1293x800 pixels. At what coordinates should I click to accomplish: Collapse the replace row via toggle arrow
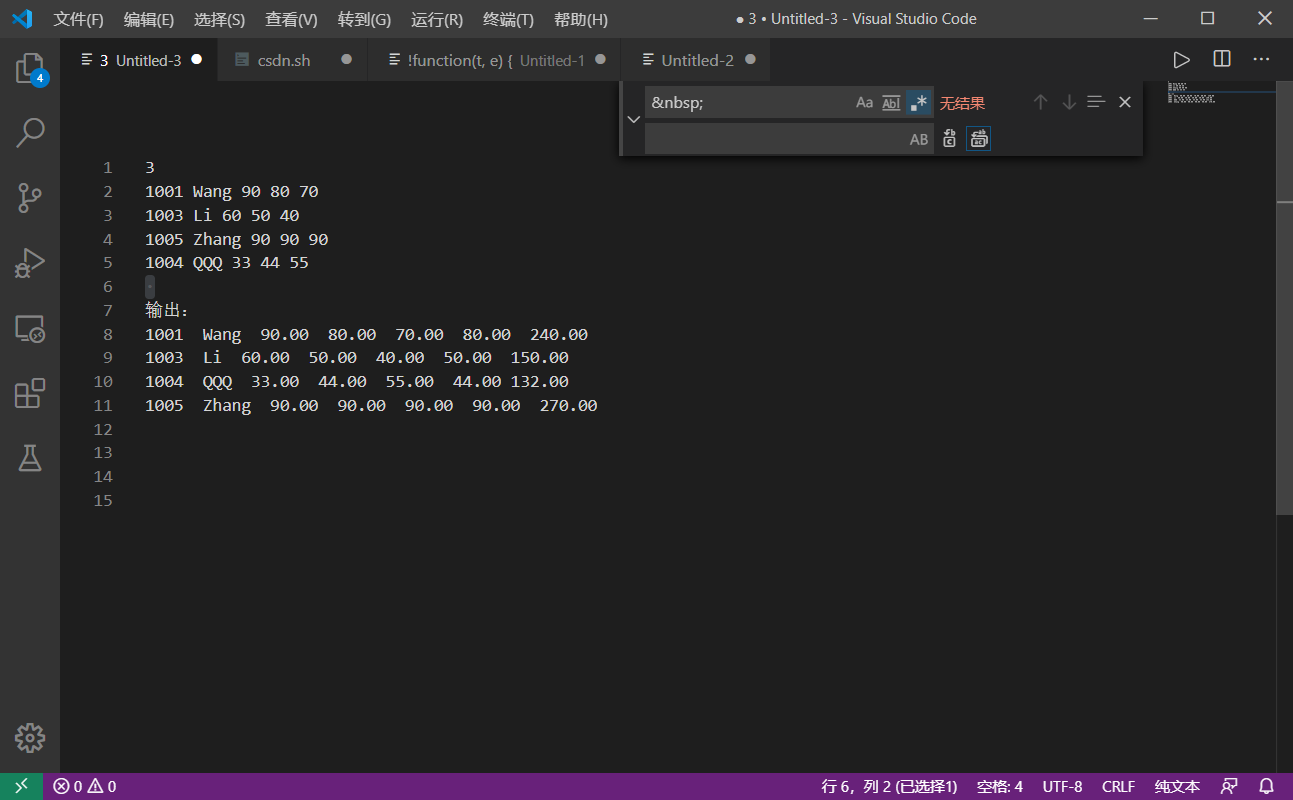click(633, 120)
